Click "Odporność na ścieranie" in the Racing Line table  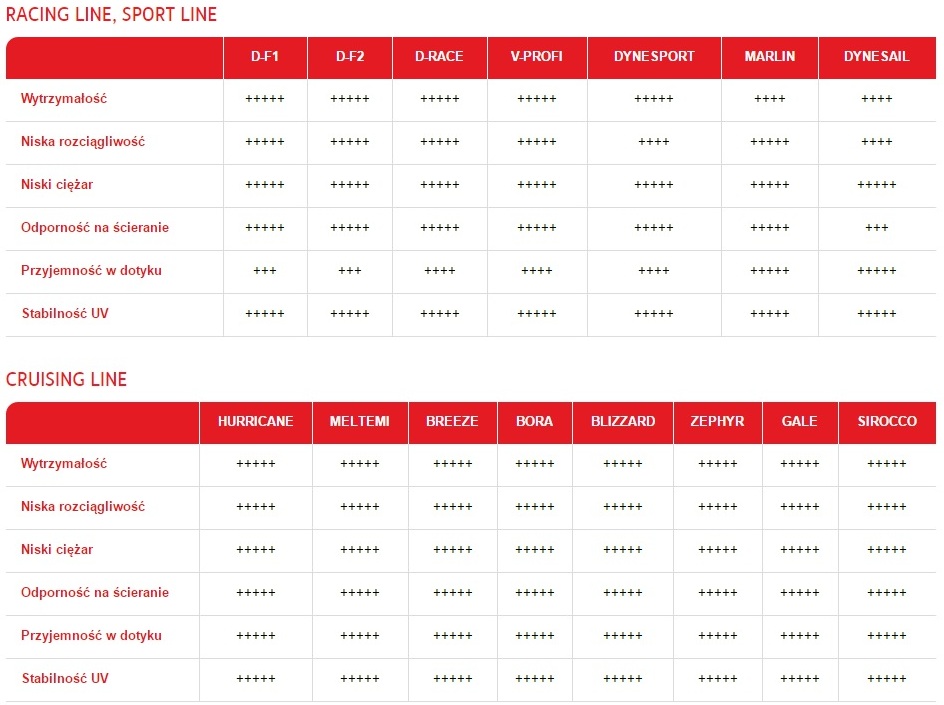pos(95,228)
